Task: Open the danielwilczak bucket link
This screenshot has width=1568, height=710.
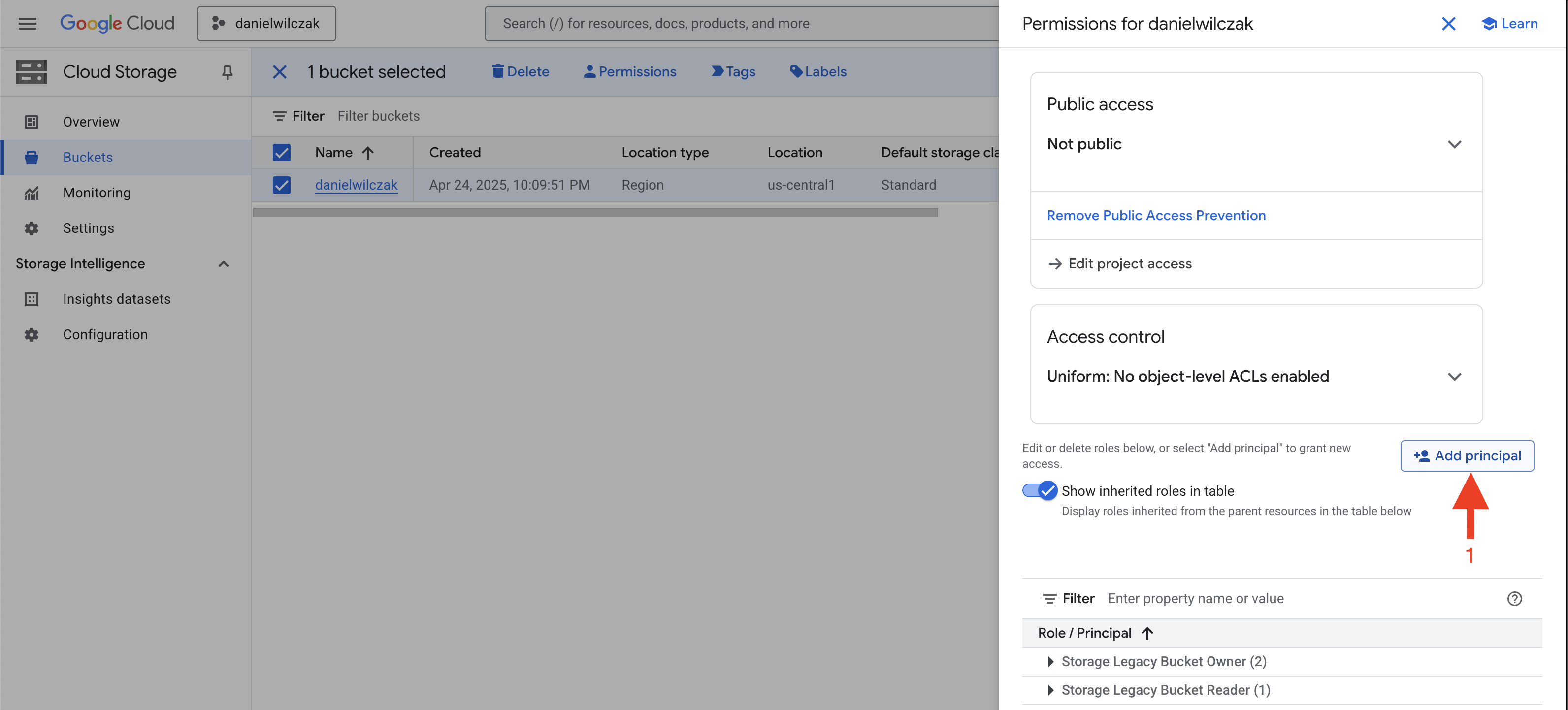Action: click(356, 184)
